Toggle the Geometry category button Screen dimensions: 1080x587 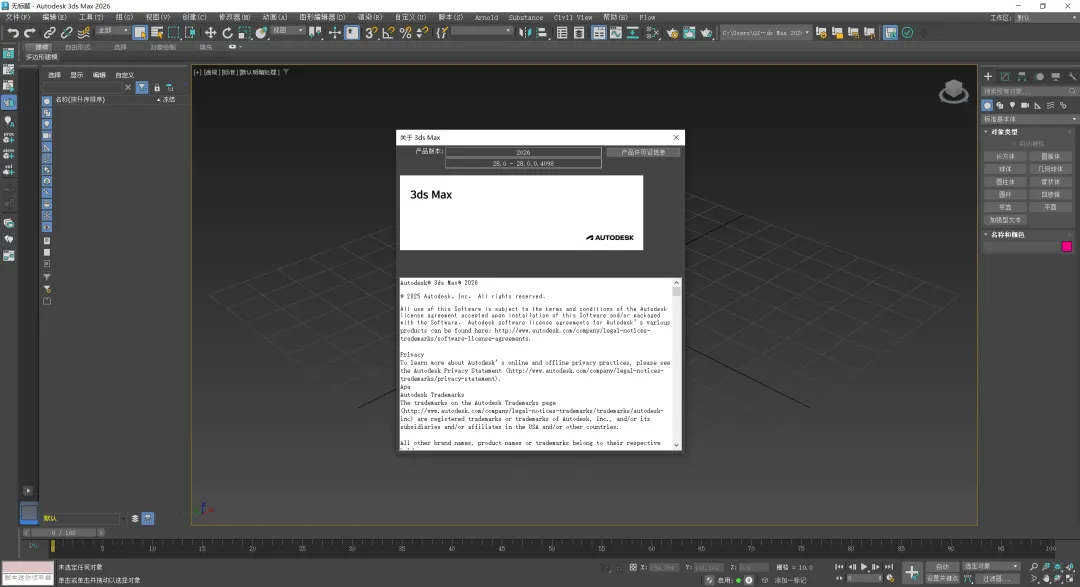pos(988,105)
